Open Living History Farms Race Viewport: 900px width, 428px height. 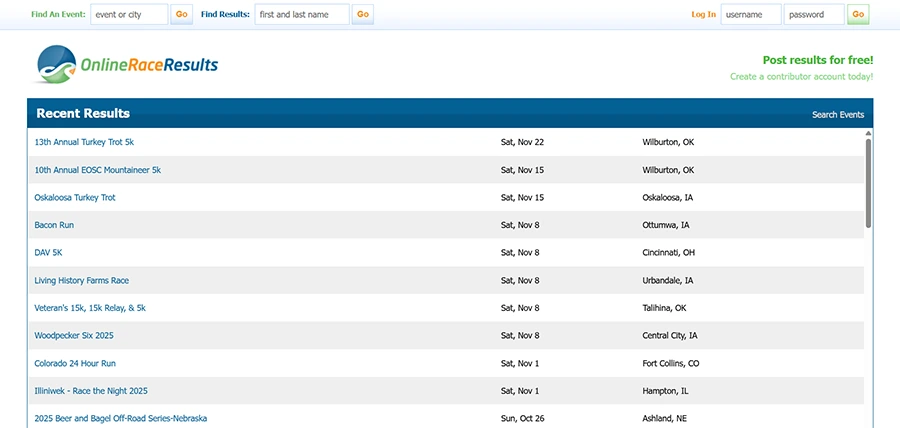coord(81,281)
